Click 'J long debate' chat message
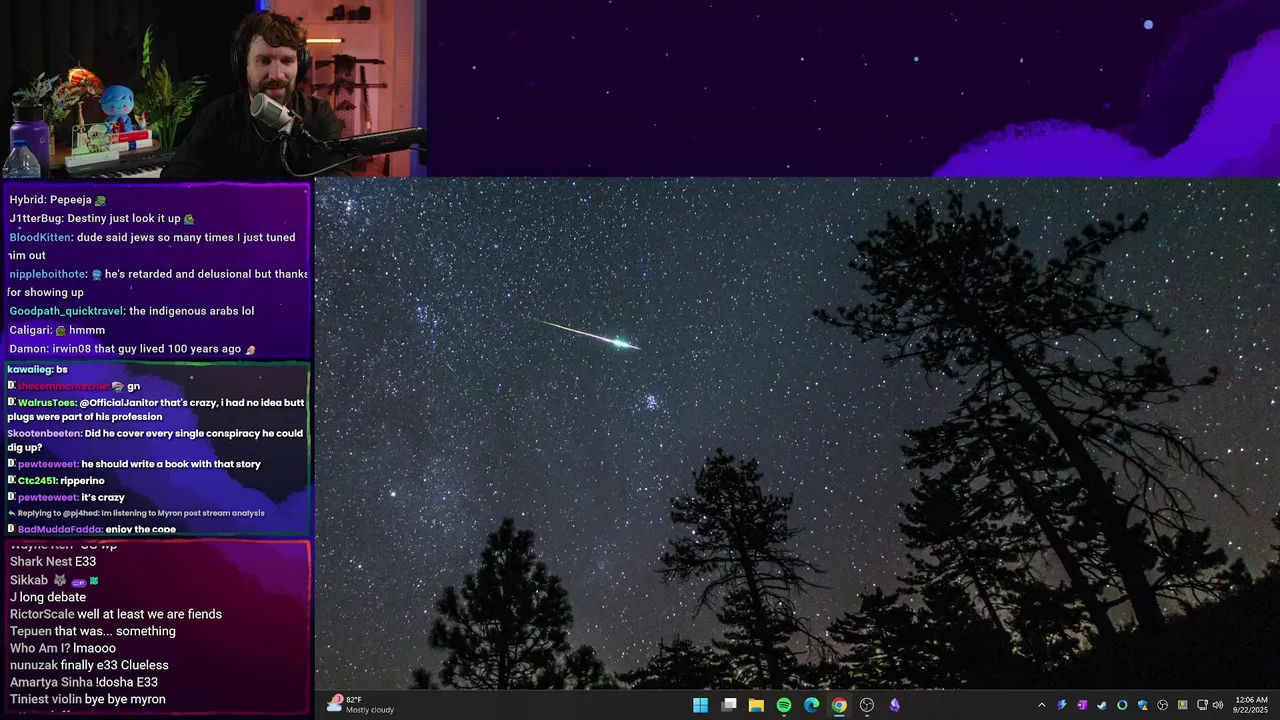1280x720 pixels. click(x=48, y=597)
